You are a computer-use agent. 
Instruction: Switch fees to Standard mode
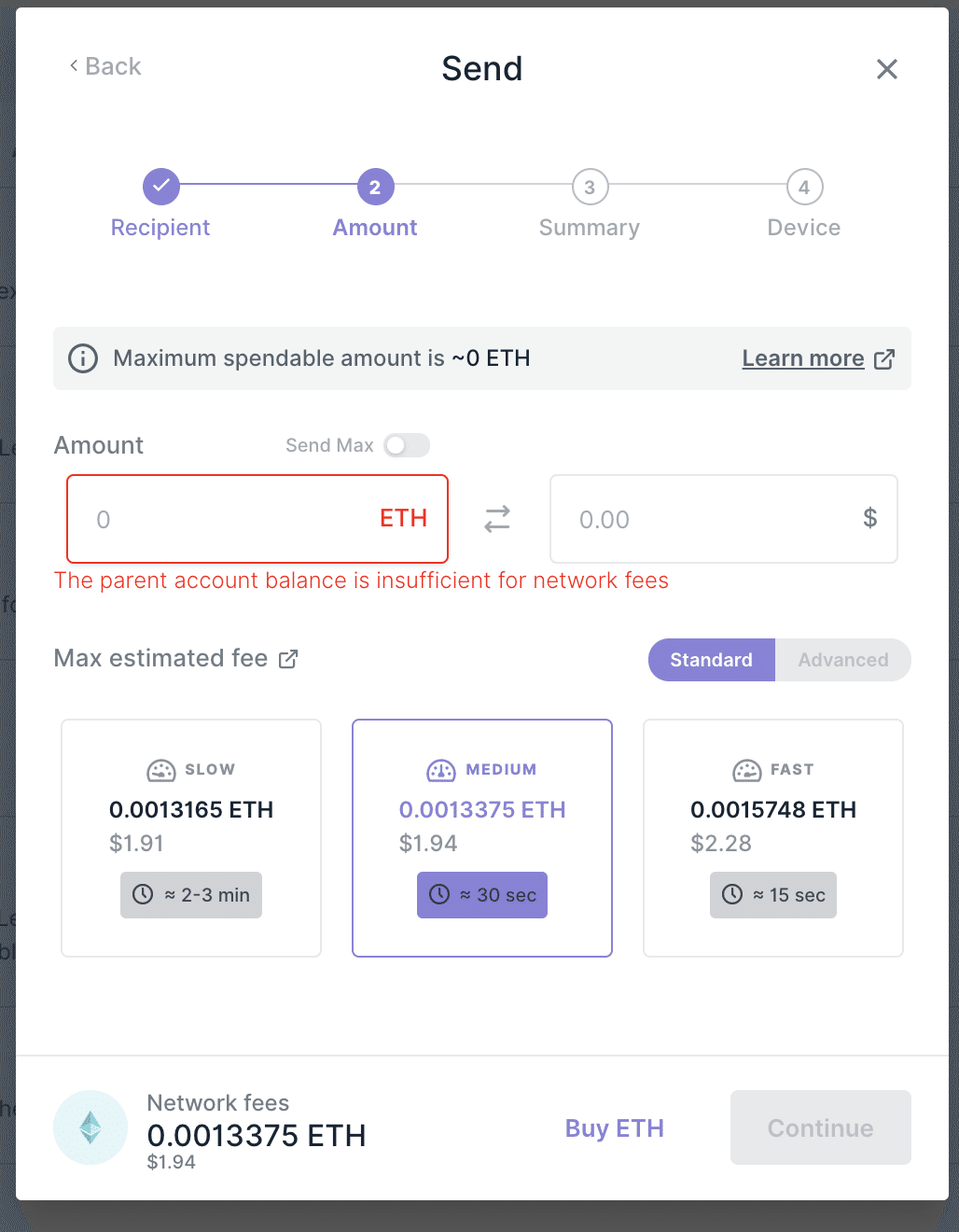click(711, 660)
